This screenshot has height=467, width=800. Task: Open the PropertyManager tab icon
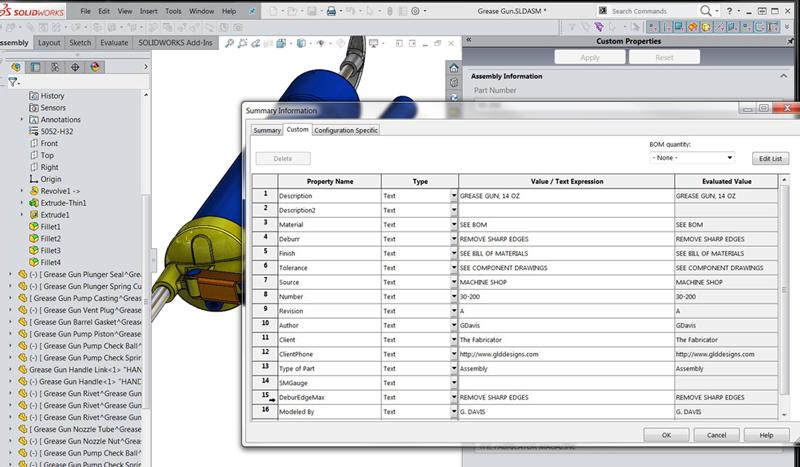coord(35,67)
